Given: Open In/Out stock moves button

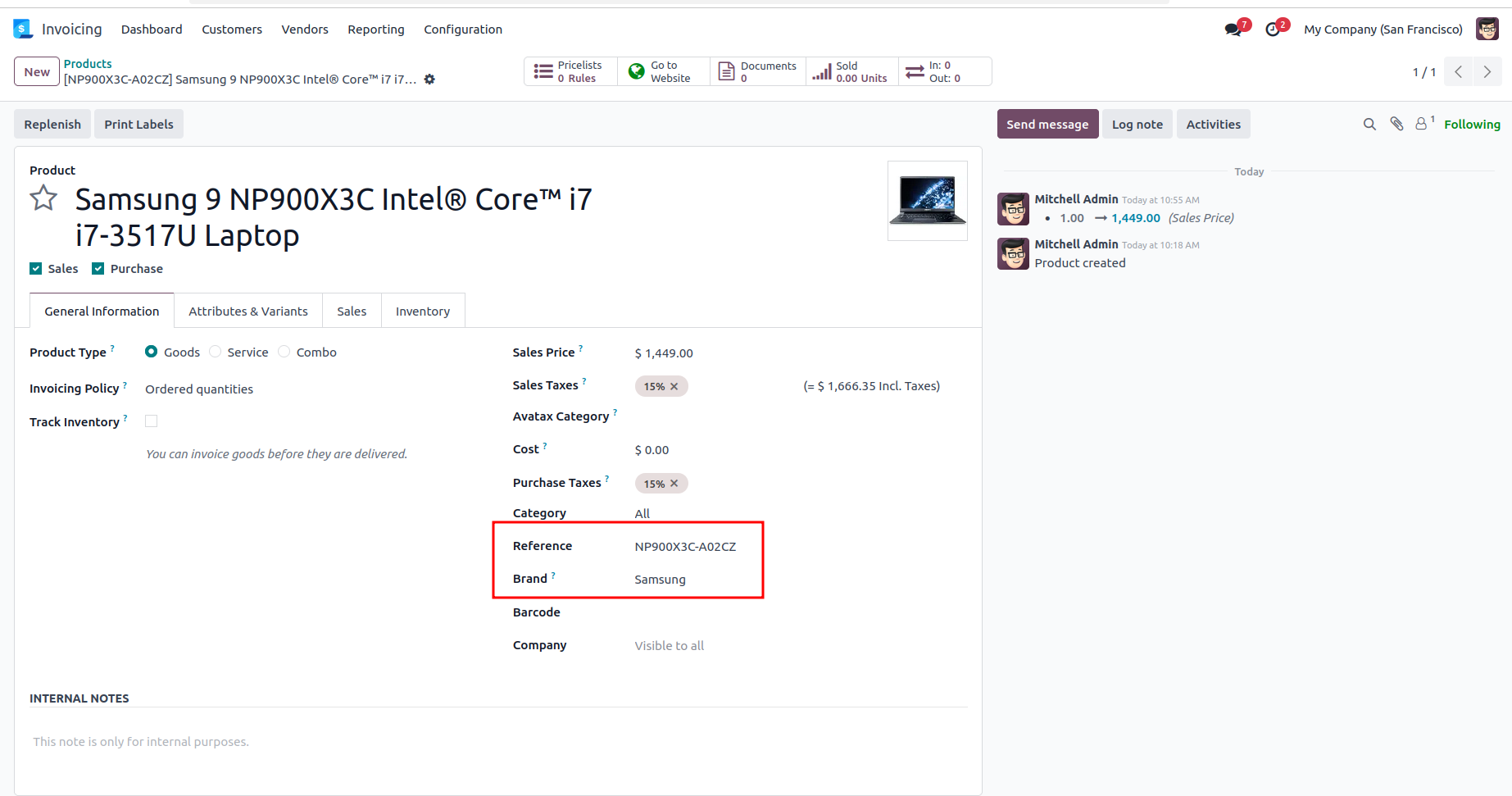Looking at the screenshot, I should pyautogui.click(x=945, y=71).
